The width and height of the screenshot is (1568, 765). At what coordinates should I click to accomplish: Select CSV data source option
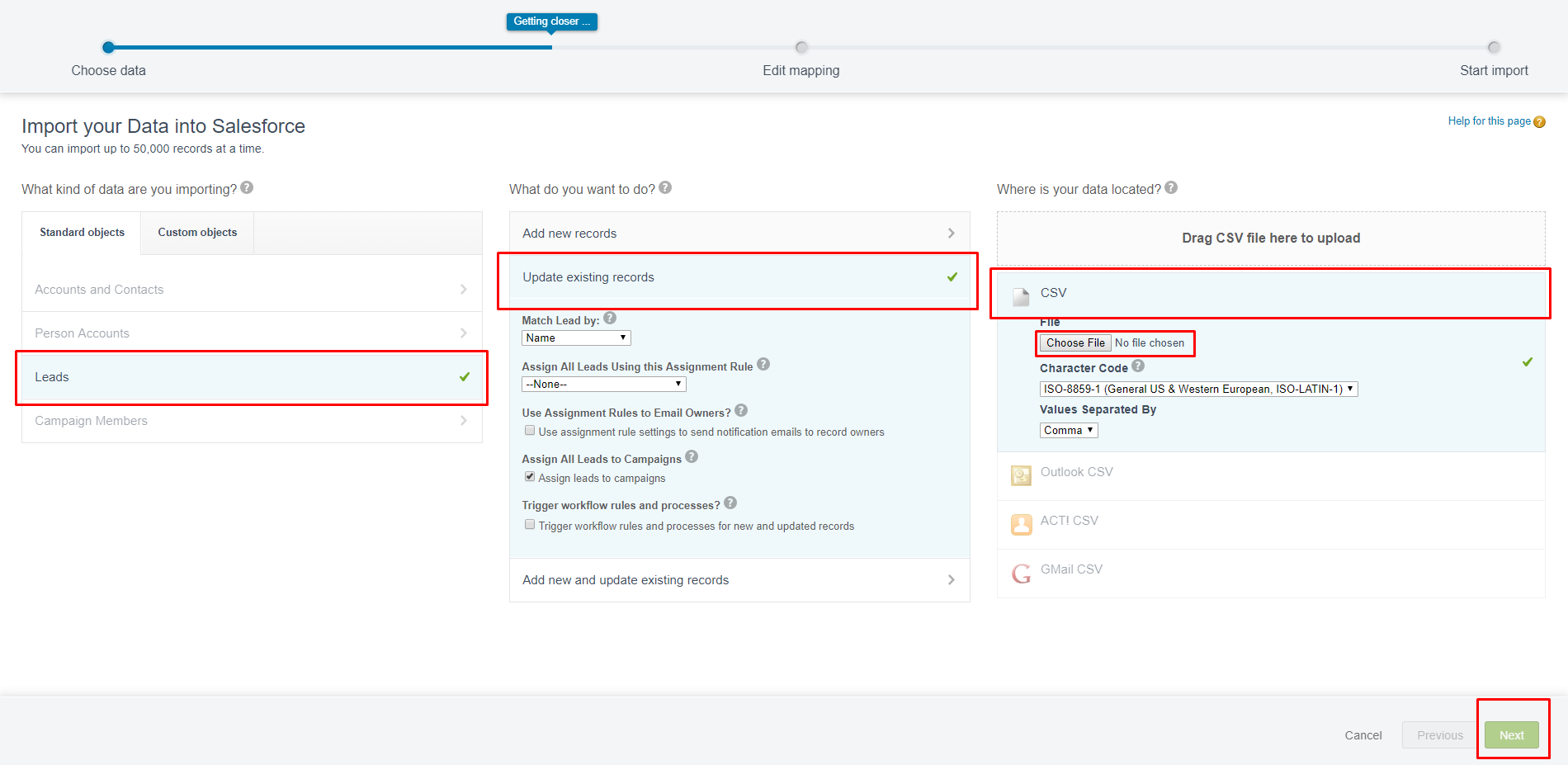coord(1271,293)
